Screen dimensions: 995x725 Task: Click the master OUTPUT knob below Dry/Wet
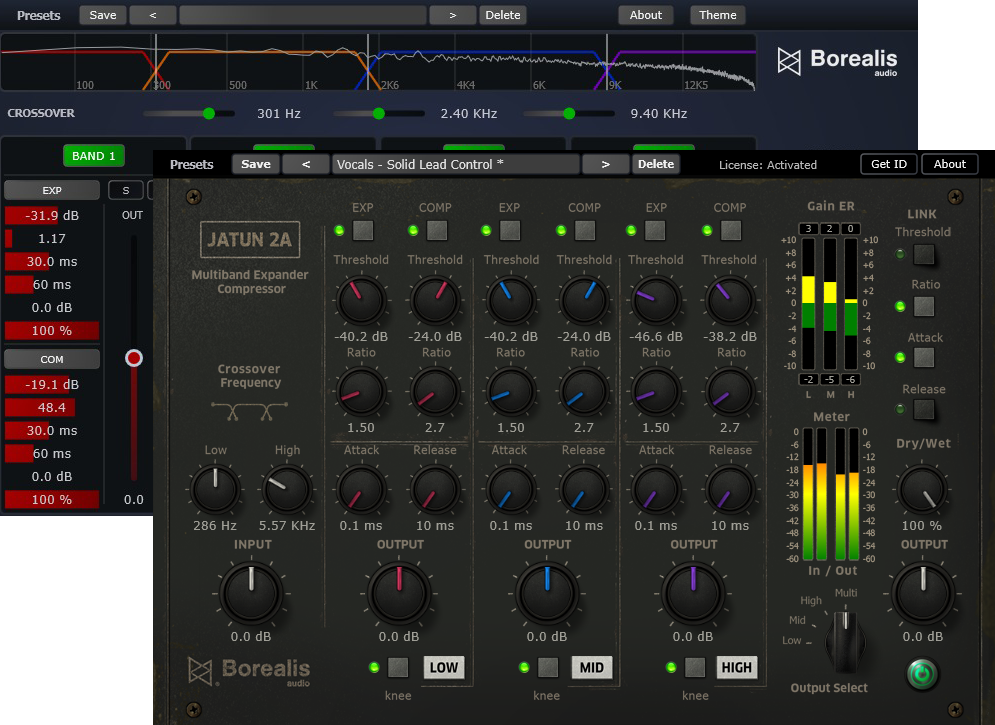(923, 593)
